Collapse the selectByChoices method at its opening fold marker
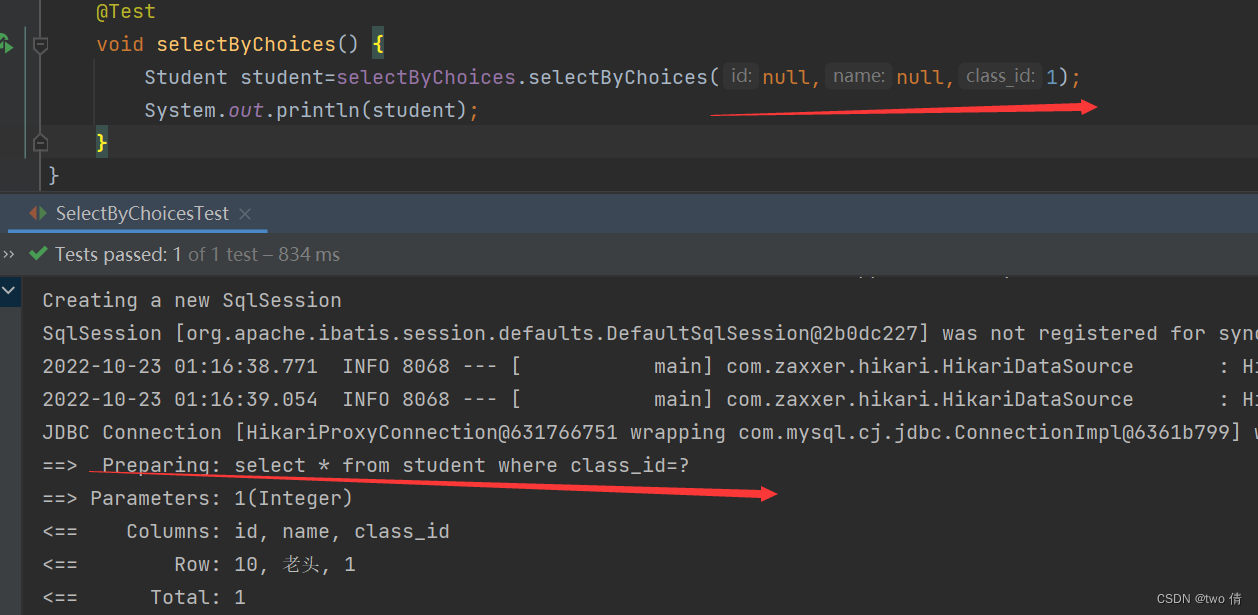1258x615 pixels. [x=40, y=45]
